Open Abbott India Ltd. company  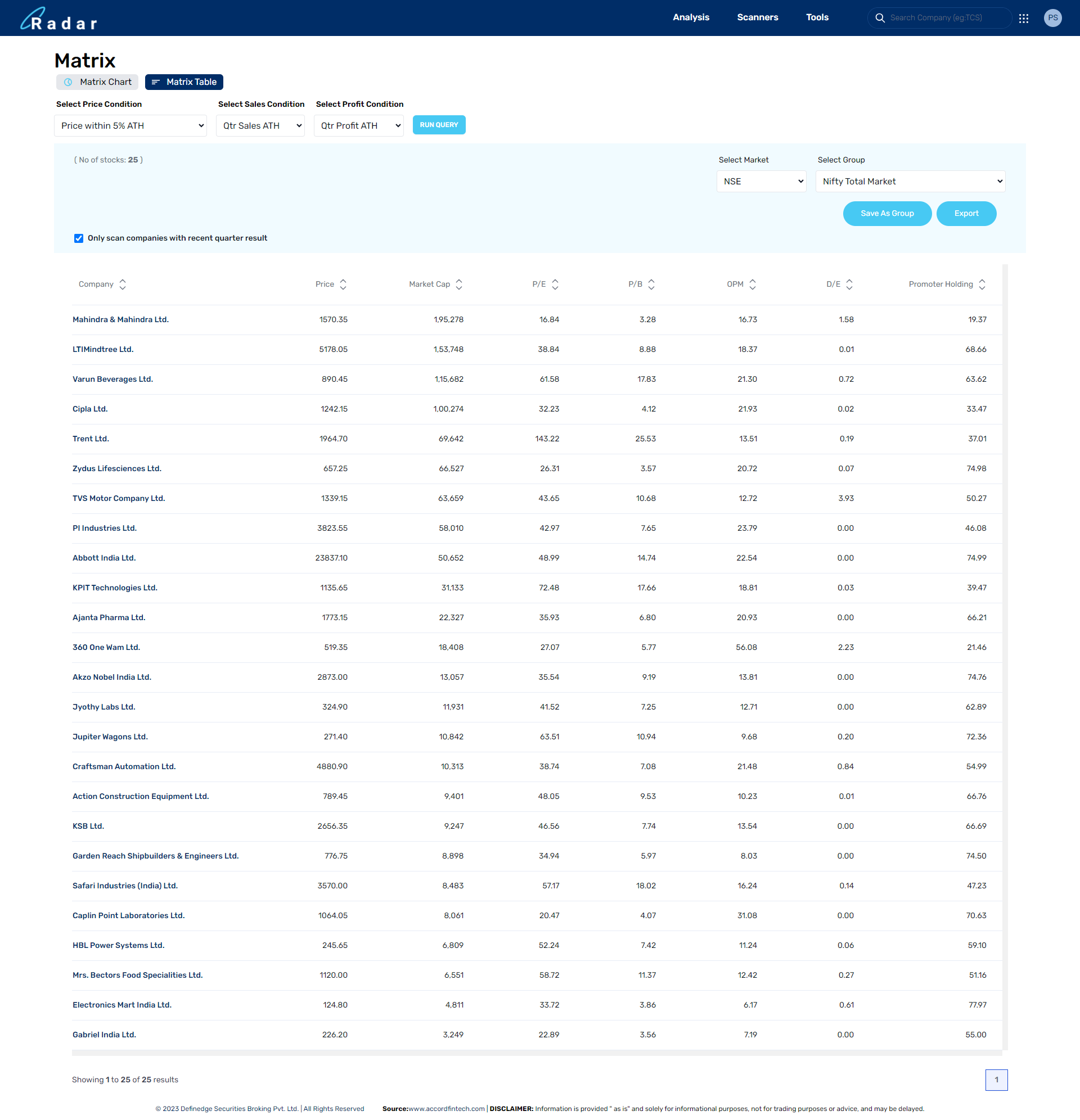point(104,558)
